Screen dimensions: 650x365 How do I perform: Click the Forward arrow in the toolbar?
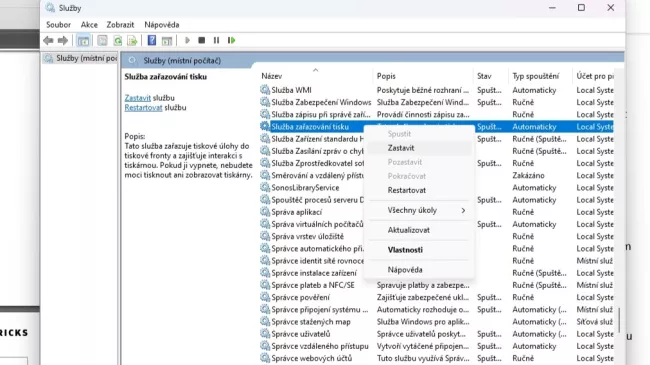coord(63,41)
